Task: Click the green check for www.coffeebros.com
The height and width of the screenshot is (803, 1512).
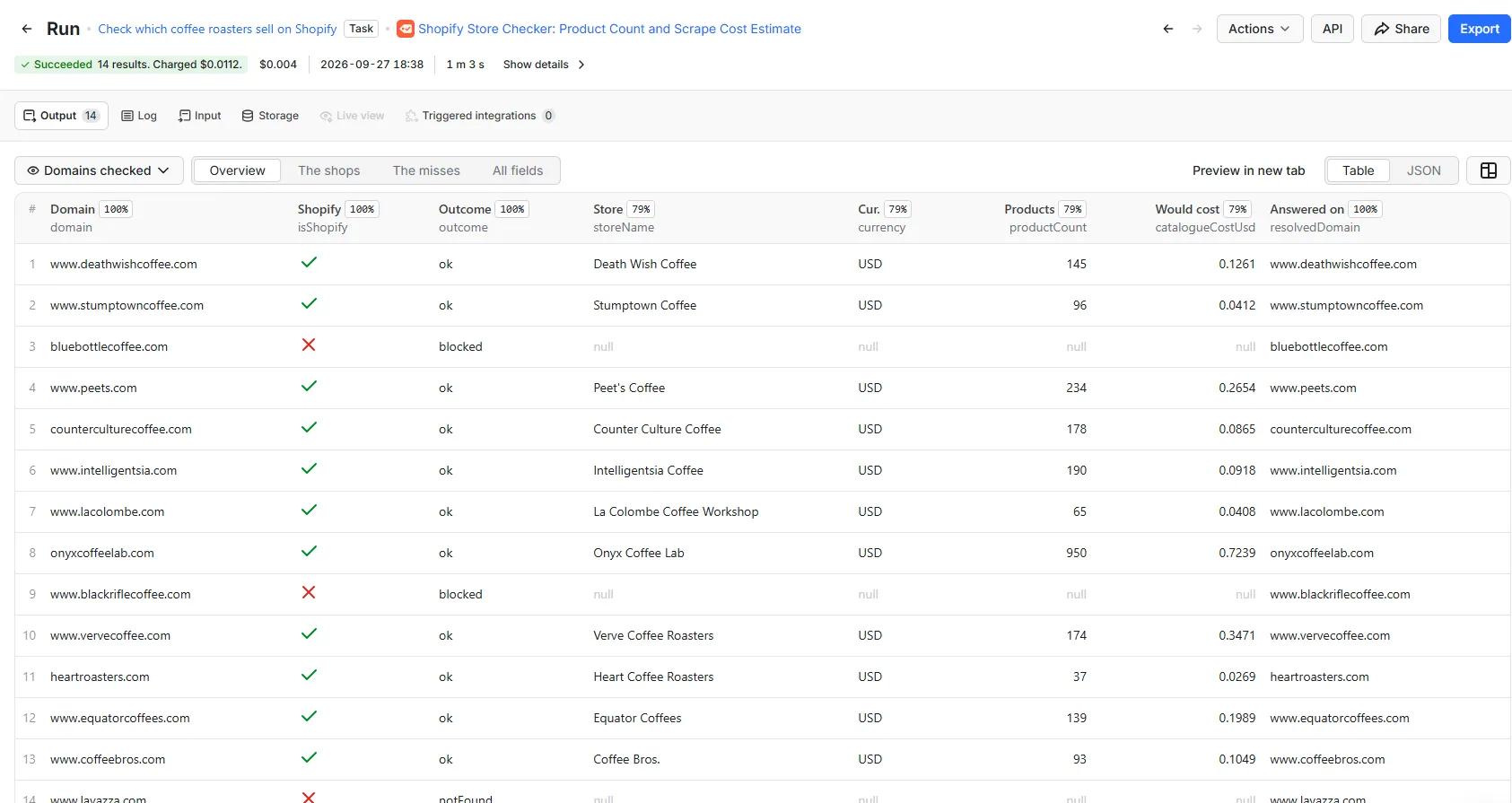Action: (309, 758)
